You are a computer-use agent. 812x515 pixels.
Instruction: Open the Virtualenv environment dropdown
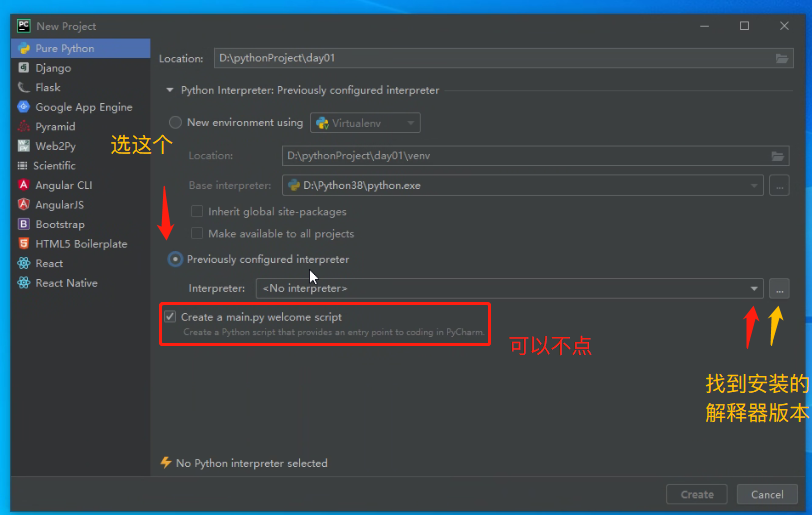[365, 123]
